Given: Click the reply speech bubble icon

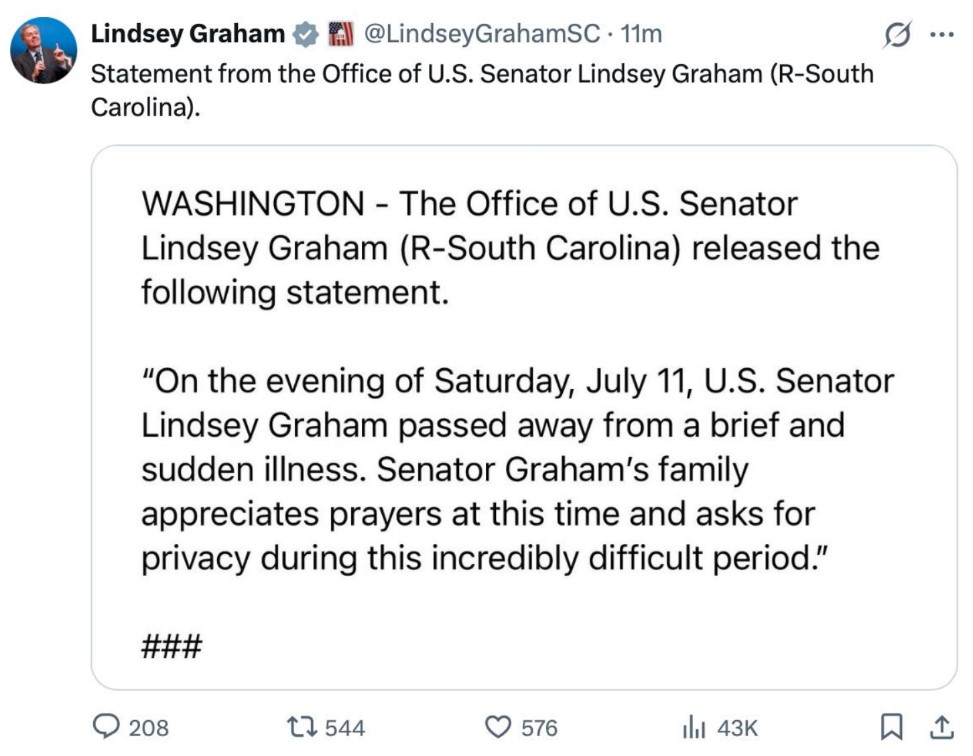Looking at the screenshot, I should coord(106,727).
